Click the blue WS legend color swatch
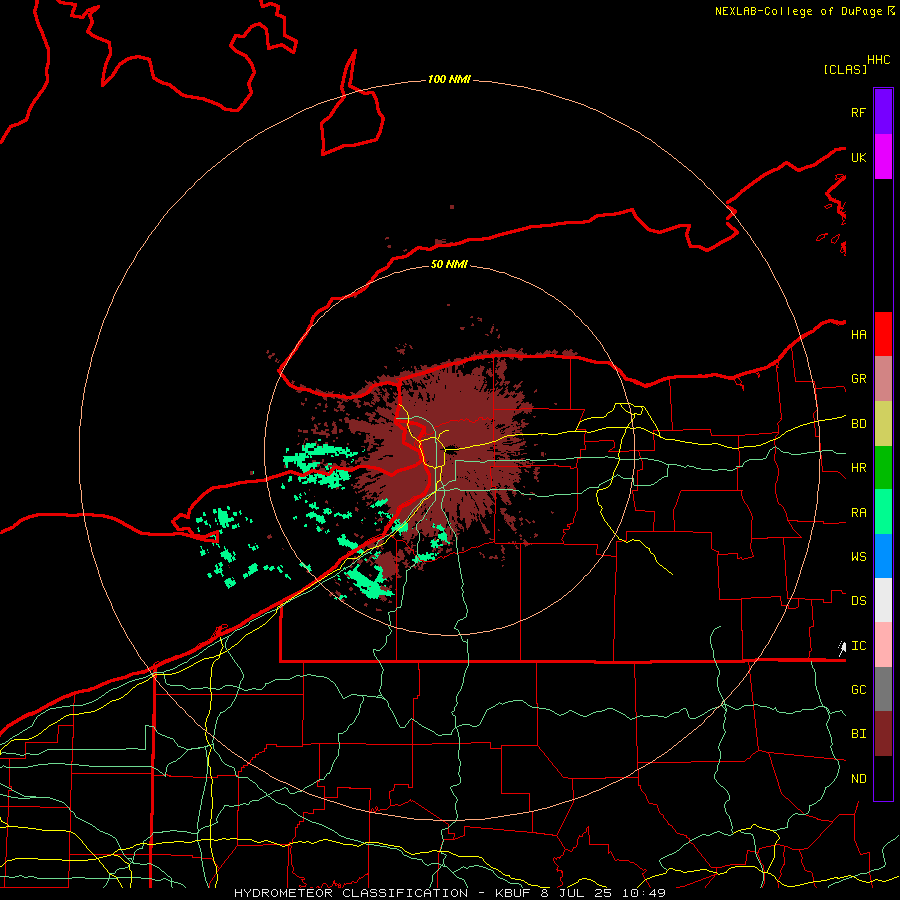Viewport: 900px width, 900px height. (x=883, y=556)
